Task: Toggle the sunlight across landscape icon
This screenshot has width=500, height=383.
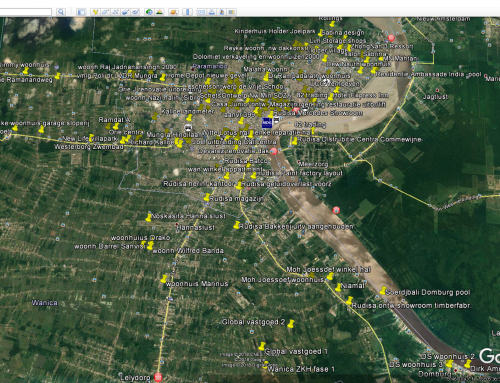Action: [x=159, y=12]
